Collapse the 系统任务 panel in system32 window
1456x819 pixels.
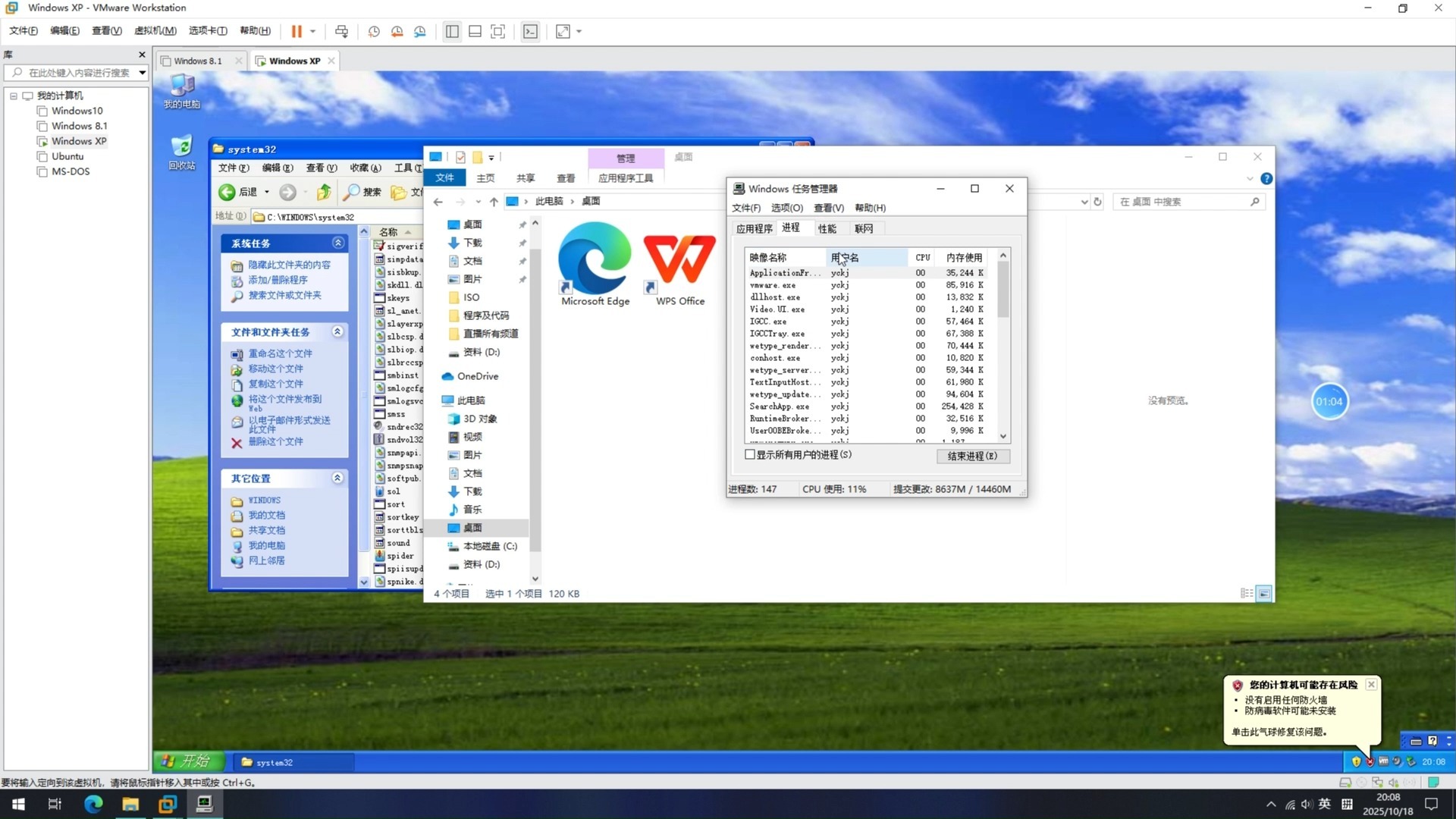(338, 243)
